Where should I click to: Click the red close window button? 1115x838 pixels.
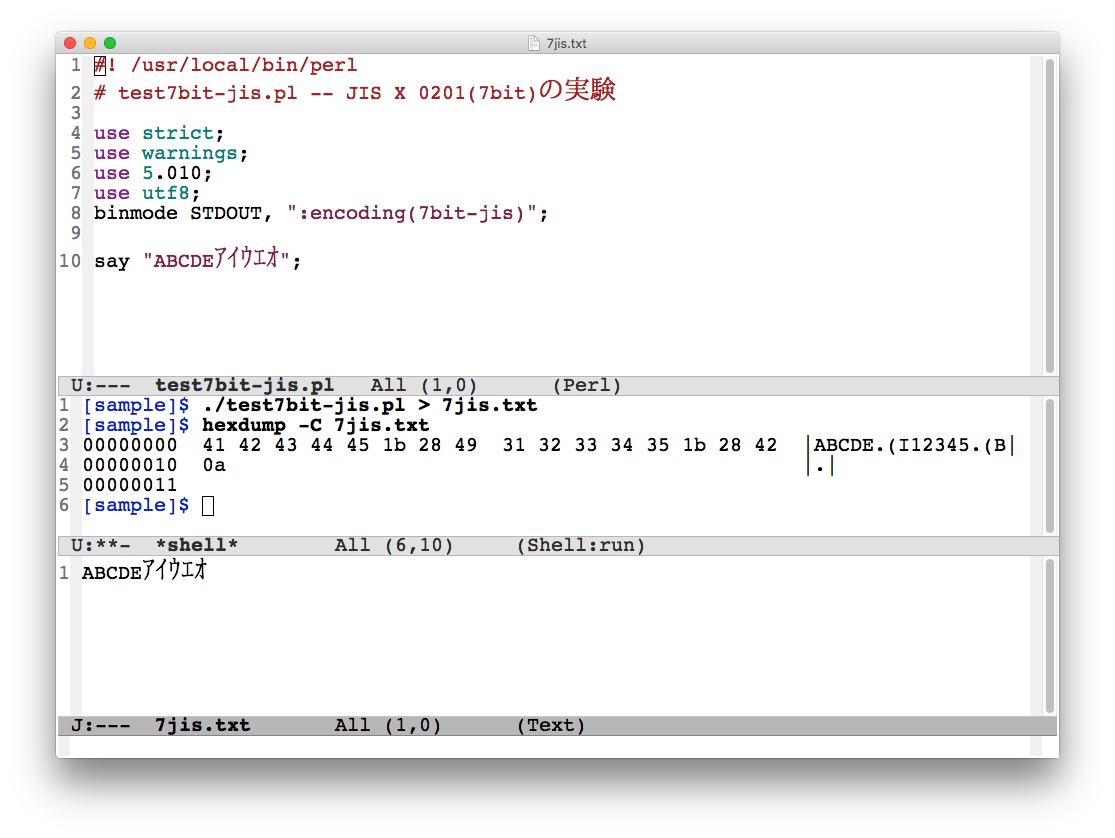(x=70, y=43)
